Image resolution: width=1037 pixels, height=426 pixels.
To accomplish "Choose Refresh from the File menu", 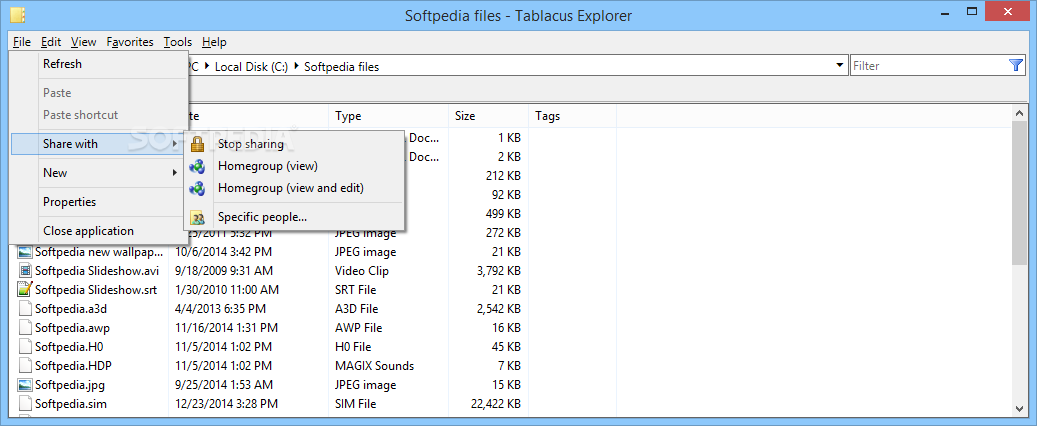I will [100, 64].
